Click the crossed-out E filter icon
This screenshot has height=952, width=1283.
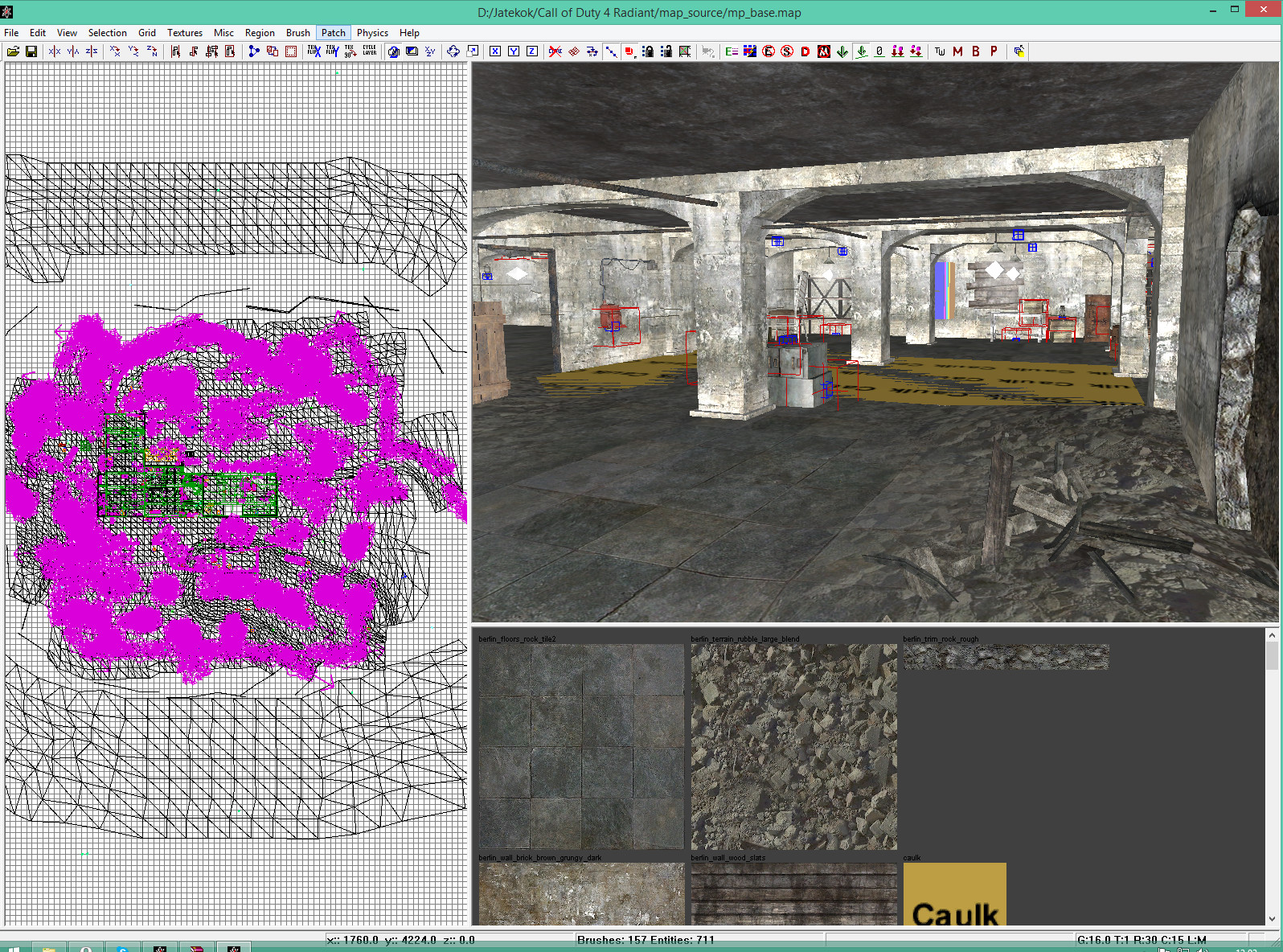[769, 51]
